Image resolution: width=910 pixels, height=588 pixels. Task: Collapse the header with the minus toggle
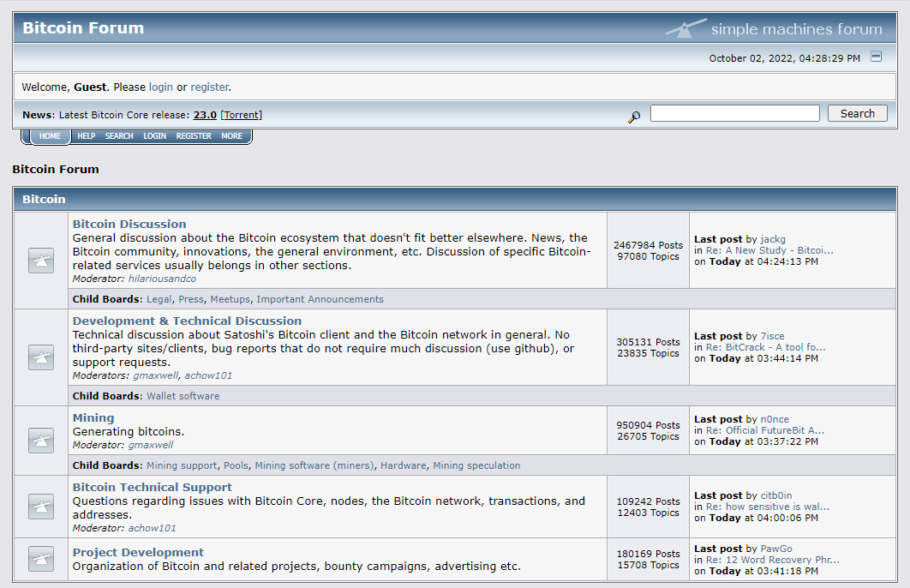[x=876, y=57]
